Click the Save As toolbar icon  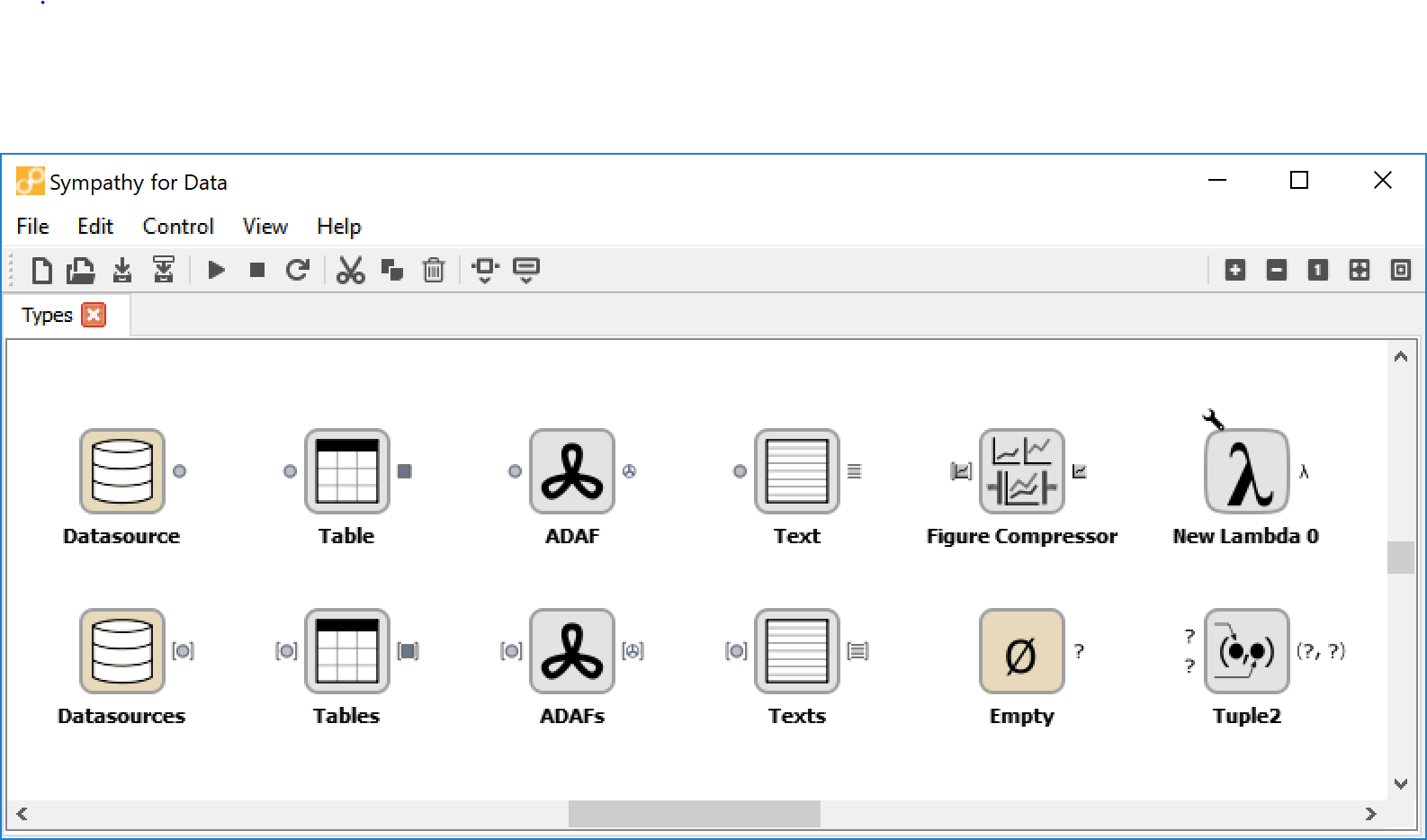coord(164,269)
